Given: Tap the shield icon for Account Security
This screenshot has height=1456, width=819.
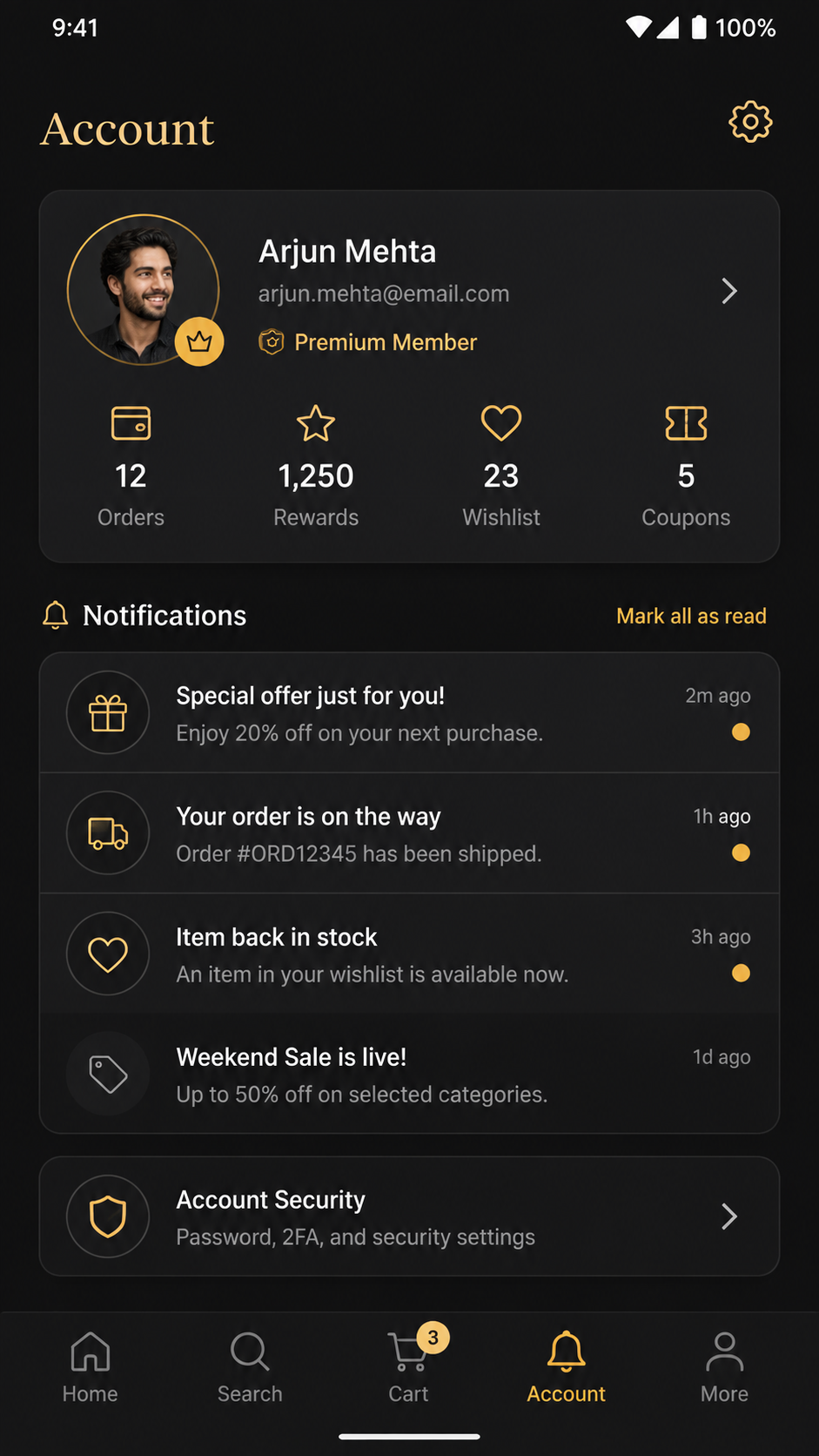Looking at the screenshot, I should pyautogui.click(x=108, y=1216).
